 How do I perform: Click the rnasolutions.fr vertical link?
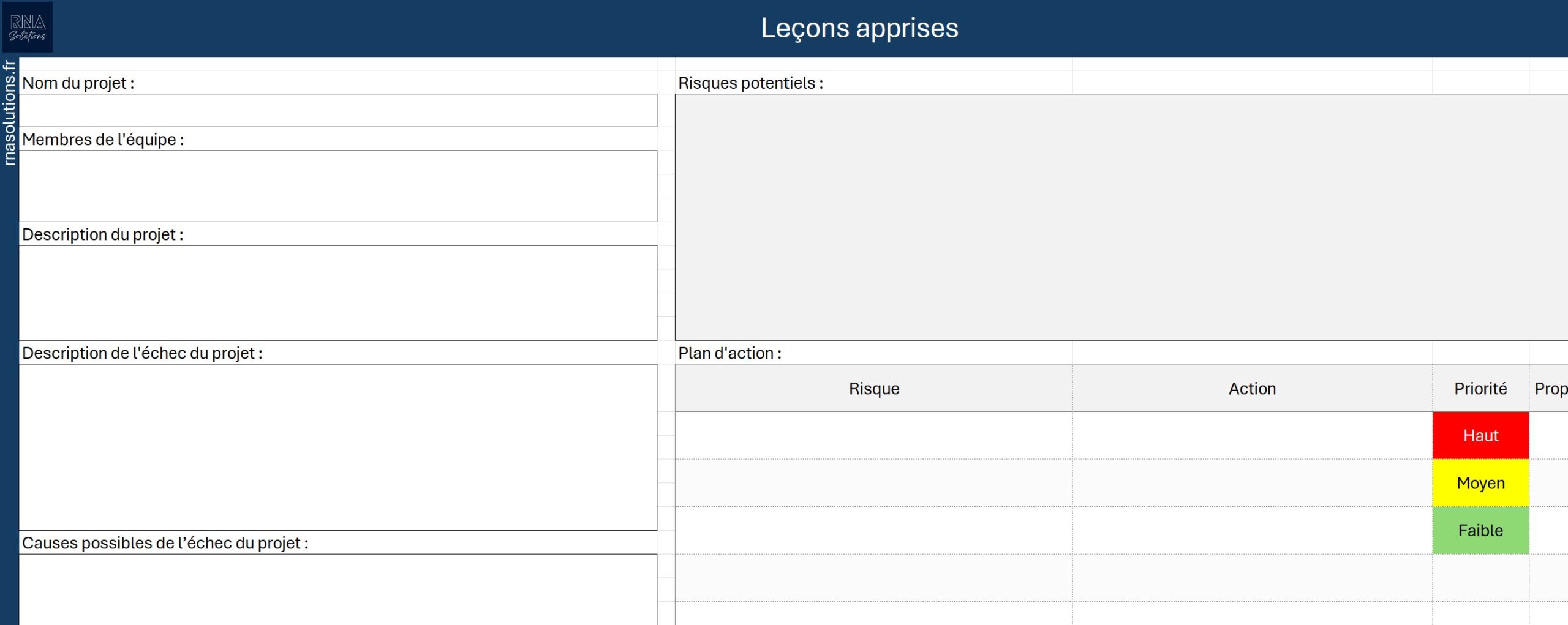tap(9, 113)
